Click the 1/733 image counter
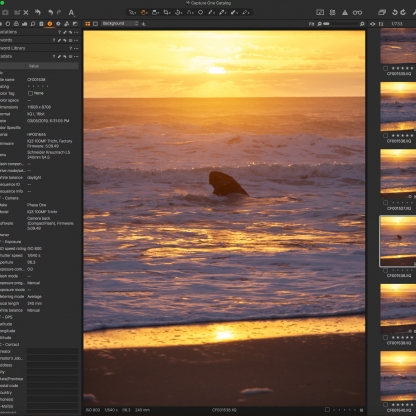This screenshot has width=416, height=416. click(397, 24)
